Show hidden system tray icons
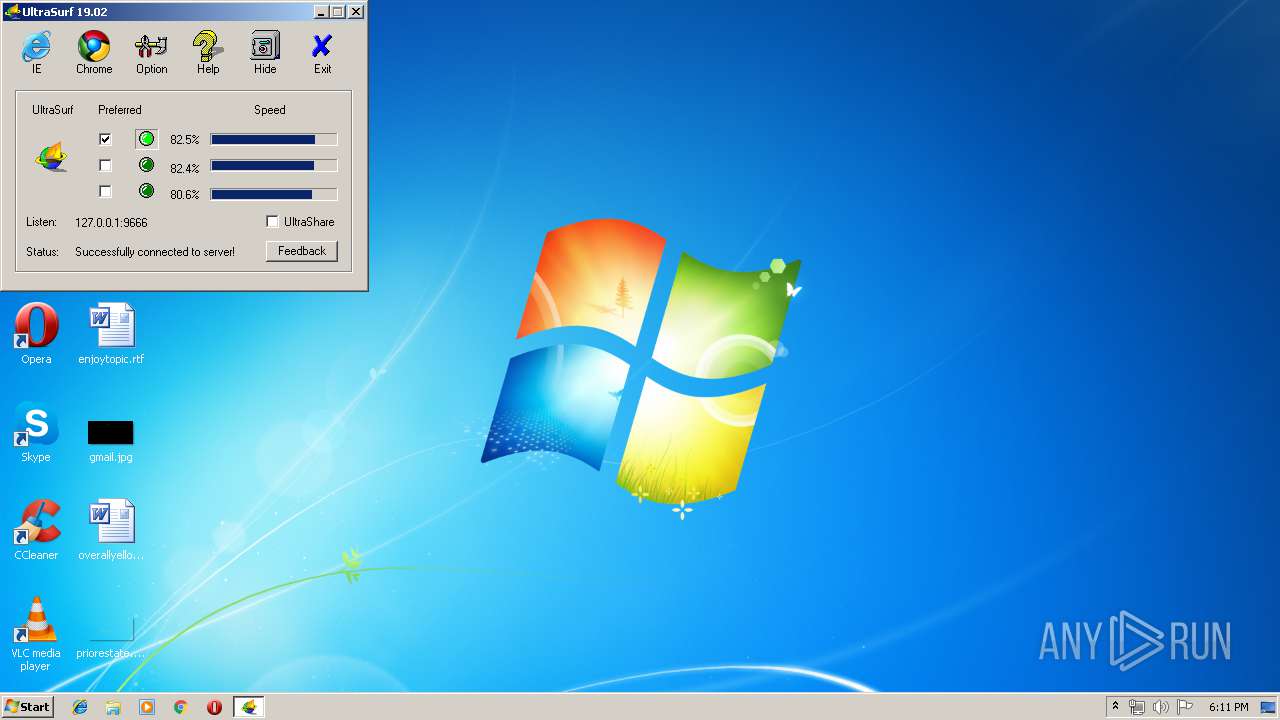Screen dimensions: 1280x720 (1115, 707)
